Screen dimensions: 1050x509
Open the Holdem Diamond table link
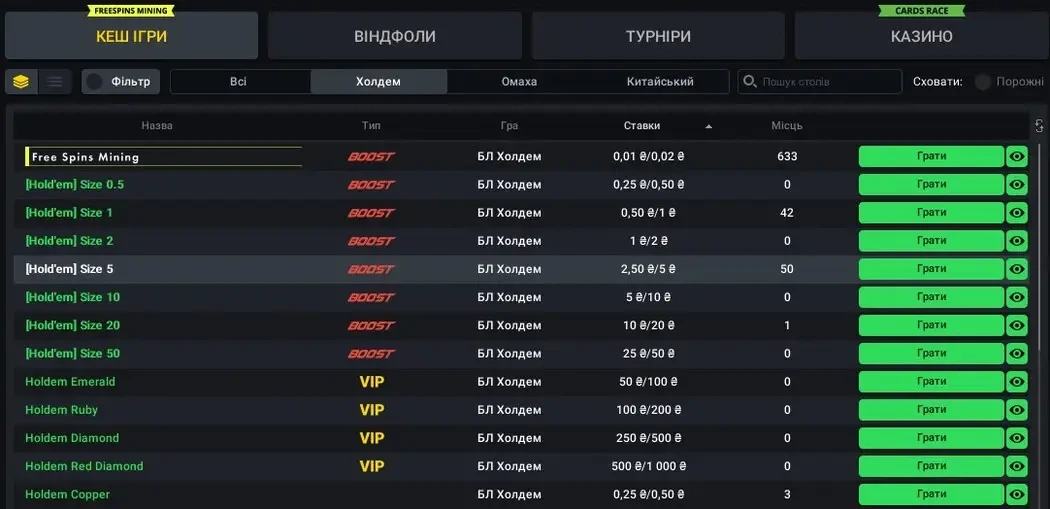coord(72,438)
